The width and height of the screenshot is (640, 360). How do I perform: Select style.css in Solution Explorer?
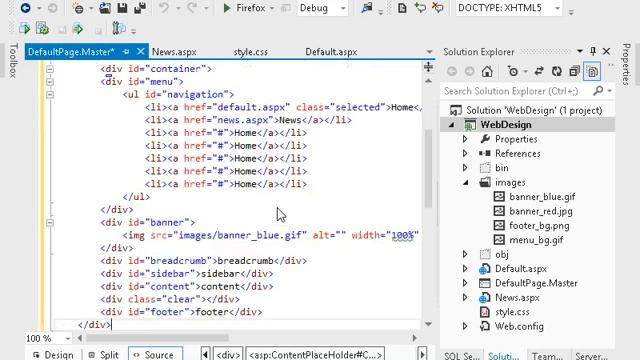(512, 312)
